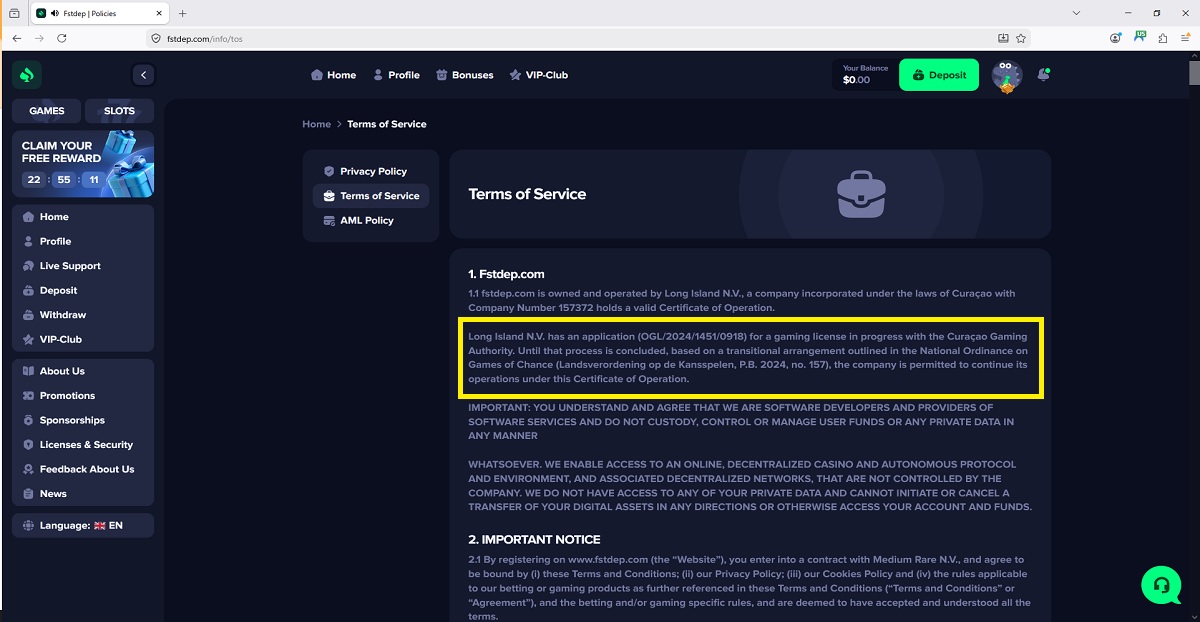Select Terms of Service in policies menu

(x=371, y=196)
